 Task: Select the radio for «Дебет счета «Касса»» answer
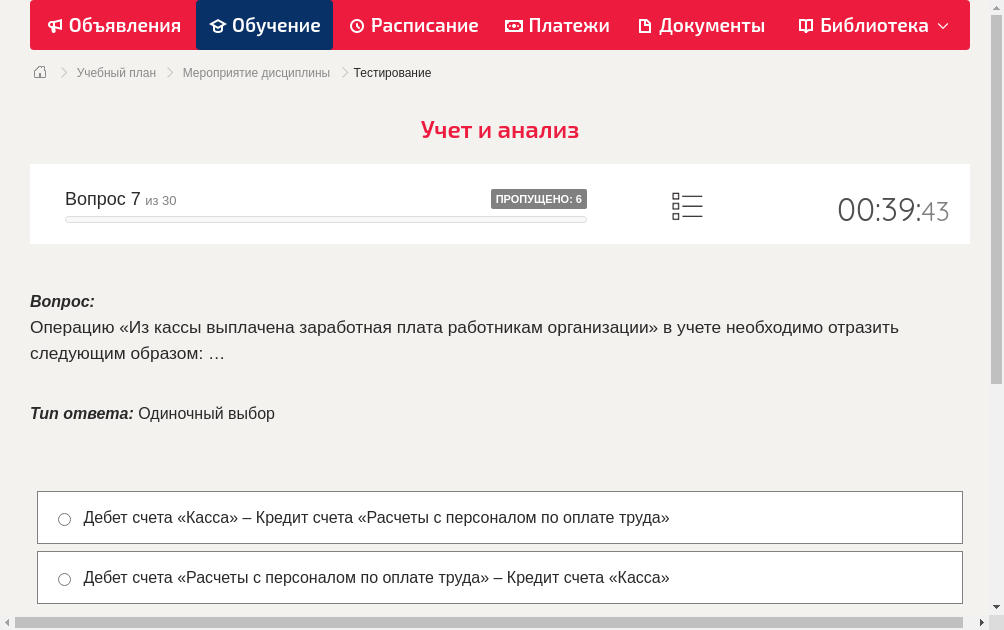pyautogui.click(x=64, y=518)
